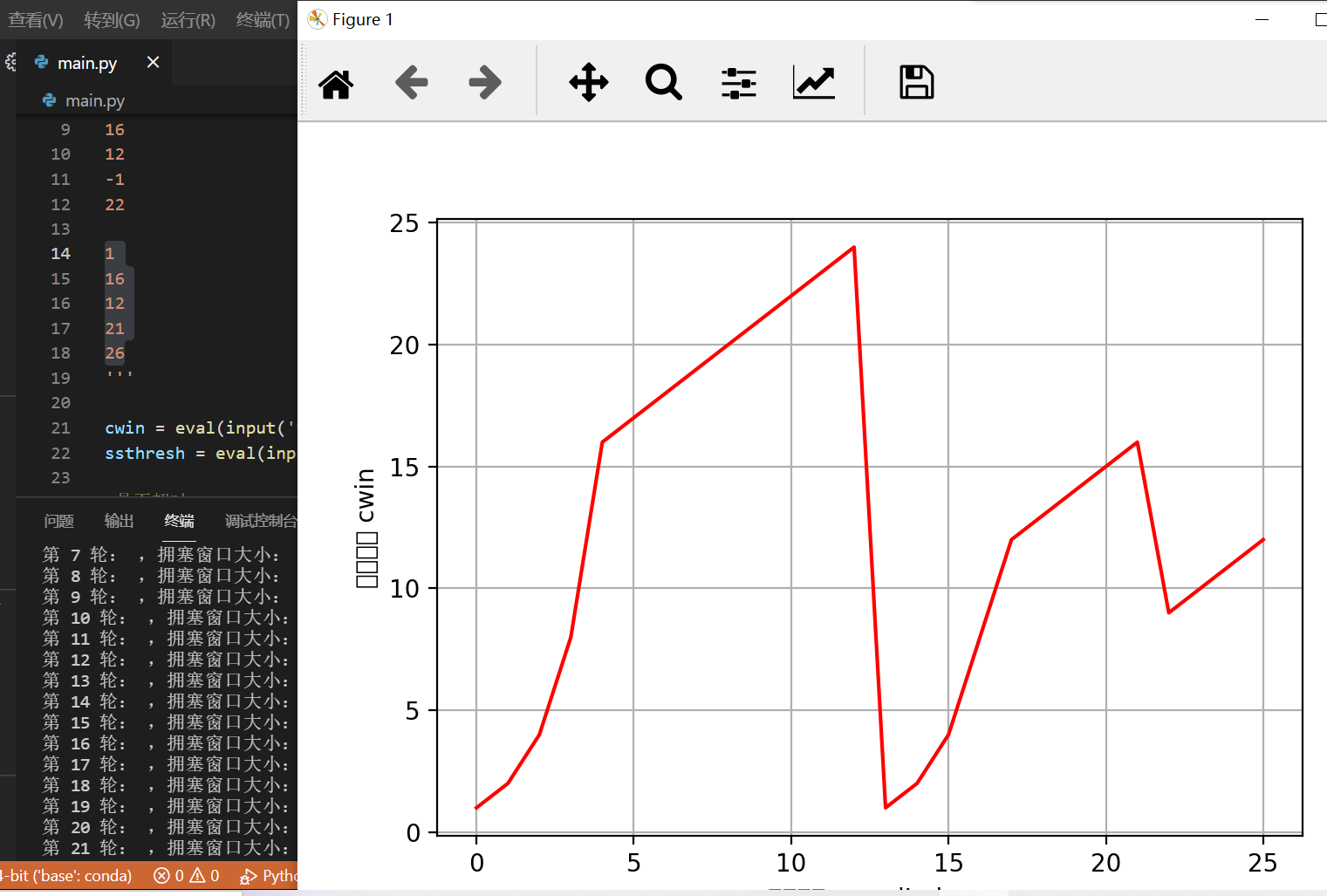
Task: Click main.py in the breadcrumb bar
Action: [95, 101]
